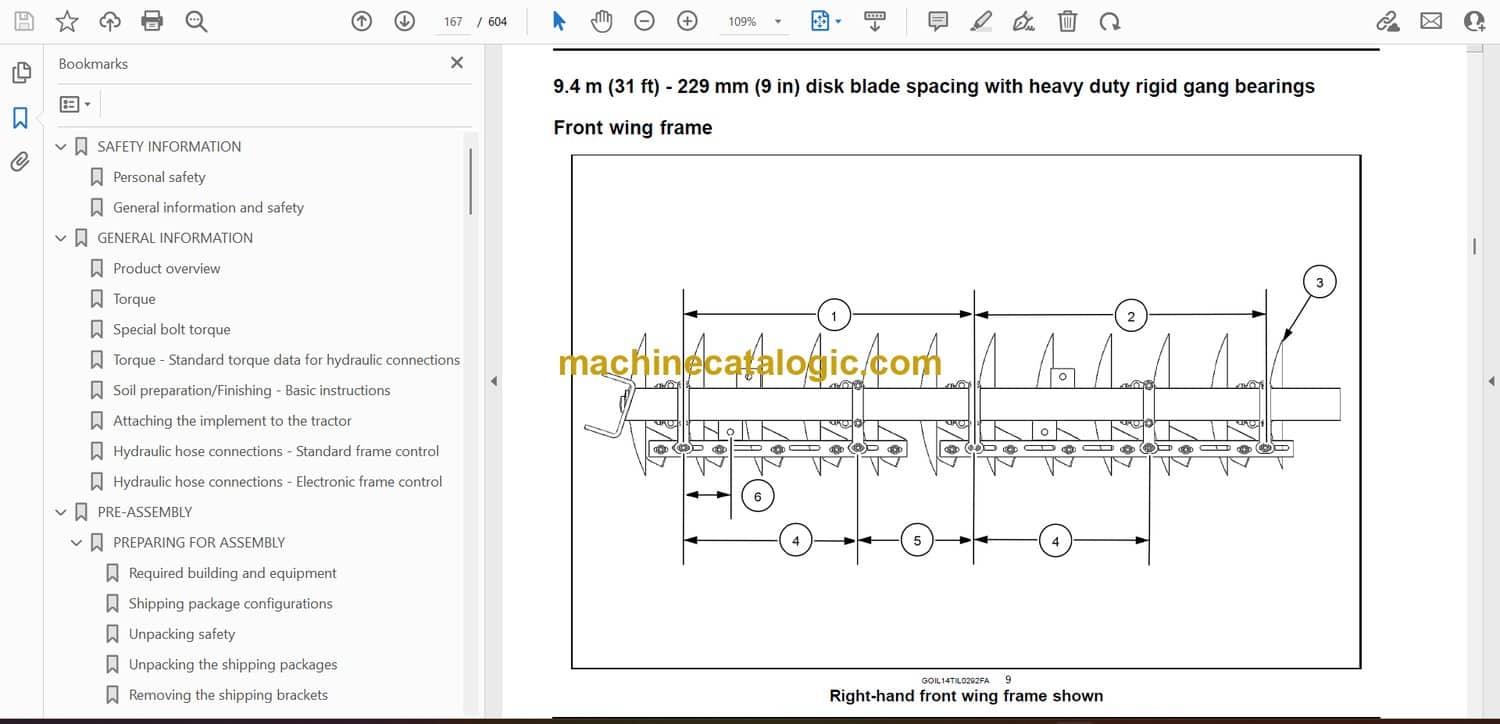Open the SAFETY INFORMATION bookmark
The image size is (1500, 724).
tap(169, 147)
